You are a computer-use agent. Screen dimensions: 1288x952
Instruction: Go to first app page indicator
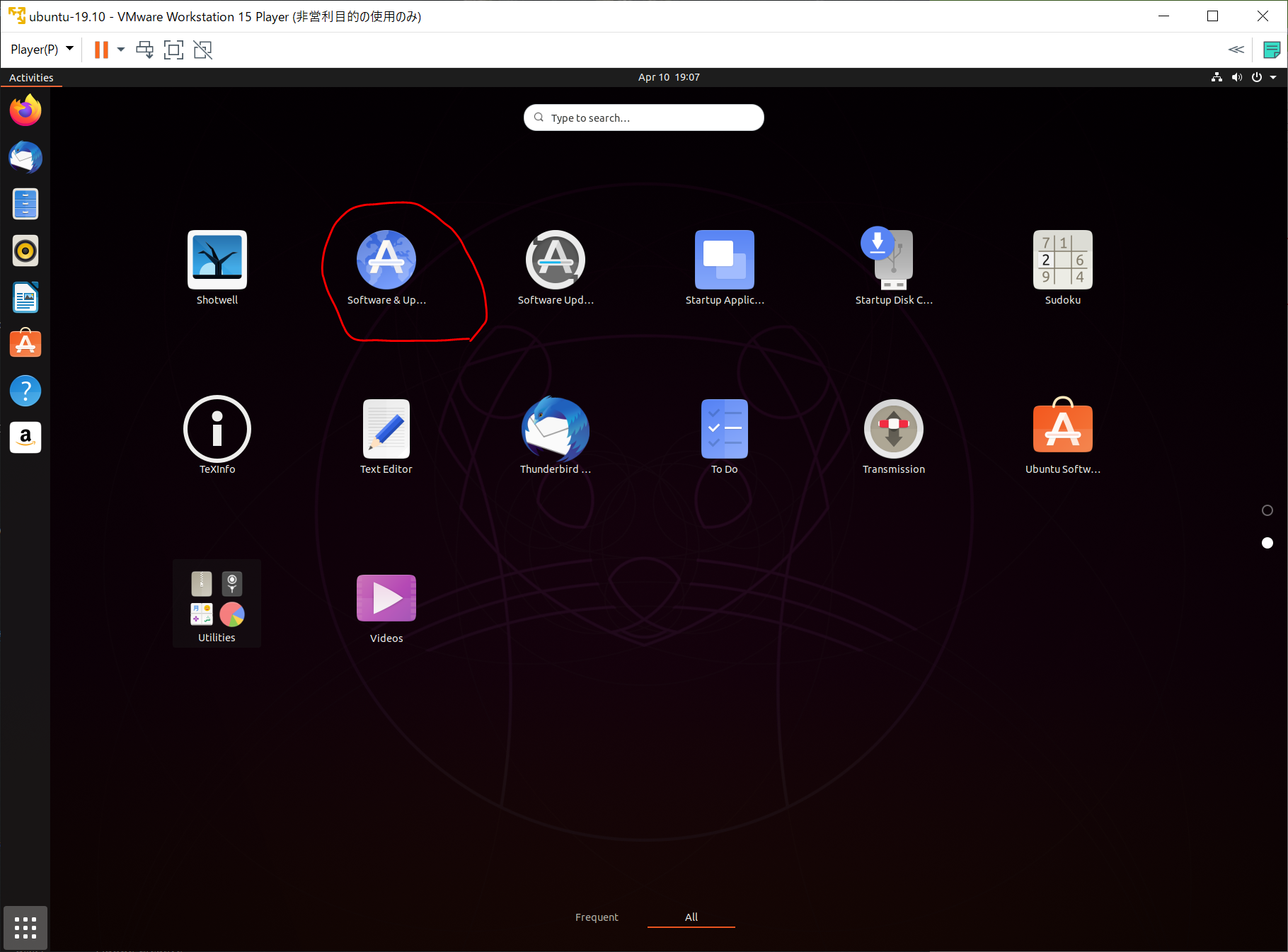click(1267, 510)
